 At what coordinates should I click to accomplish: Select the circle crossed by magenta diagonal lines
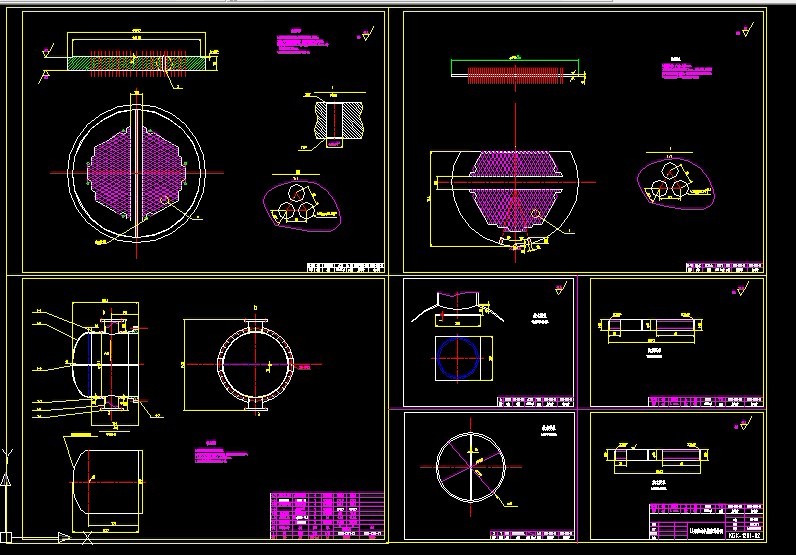tap(471, 467)
